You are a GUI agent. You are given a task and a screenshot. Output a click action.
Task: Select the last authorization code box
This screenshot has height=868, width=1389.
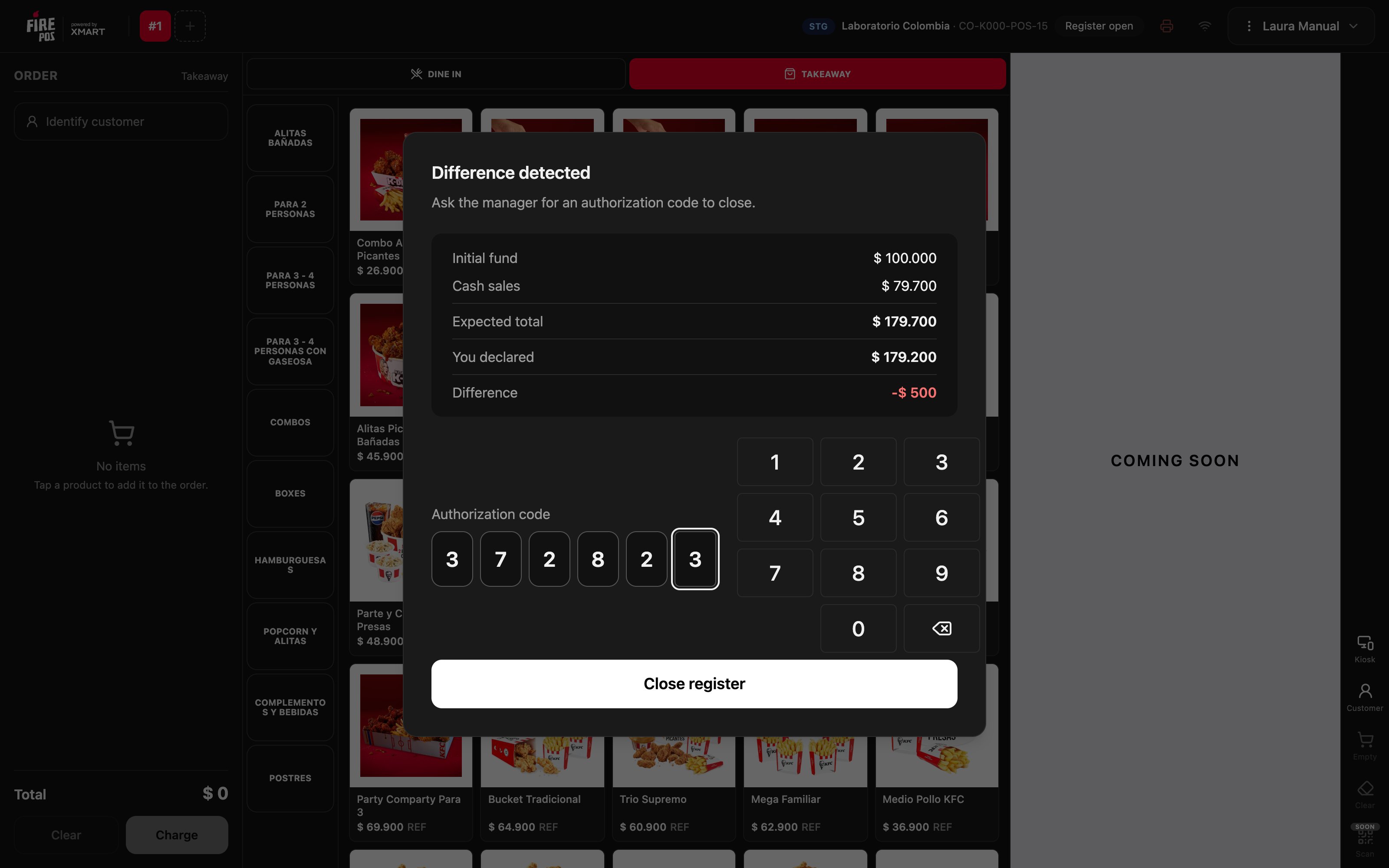coord(695,559)
